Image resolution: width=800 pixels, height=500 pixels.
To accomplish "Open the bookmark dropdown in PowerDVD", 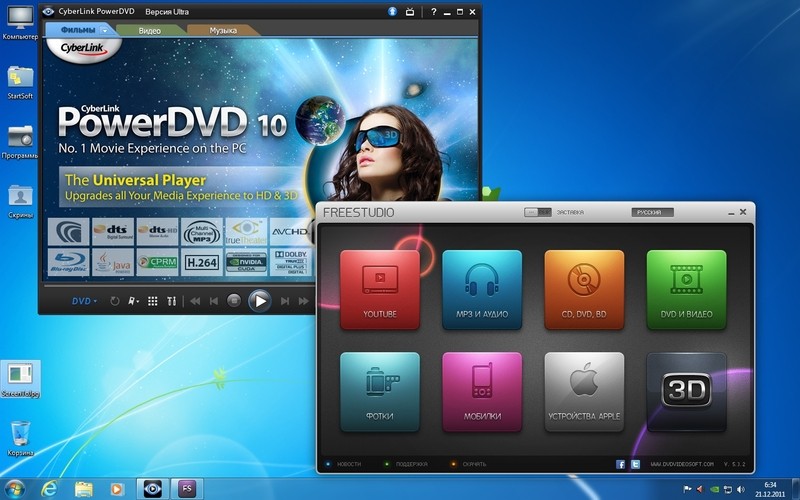I will click(134, 302).
